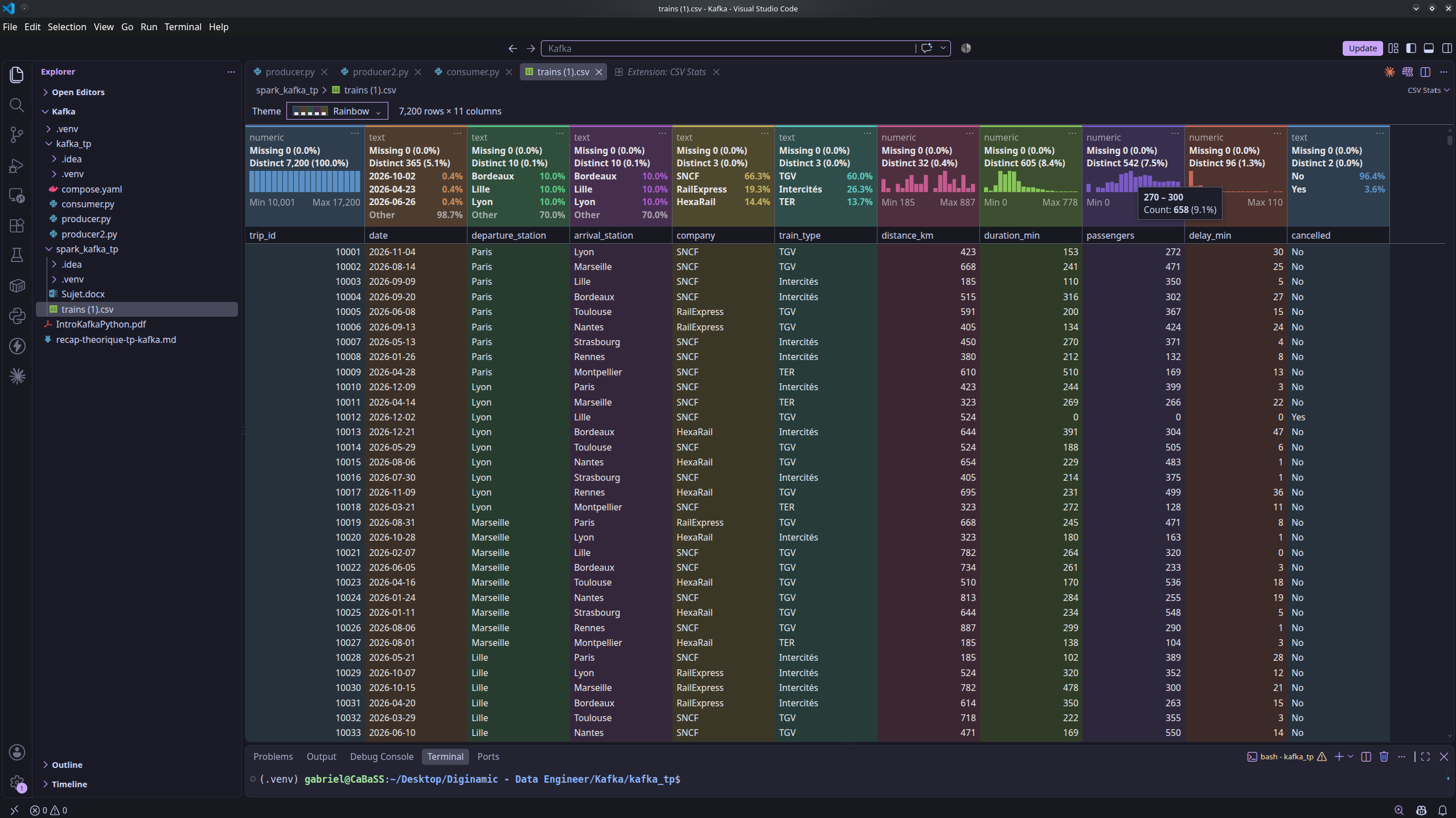Open the chat icon in command center

tap(926, 48)
